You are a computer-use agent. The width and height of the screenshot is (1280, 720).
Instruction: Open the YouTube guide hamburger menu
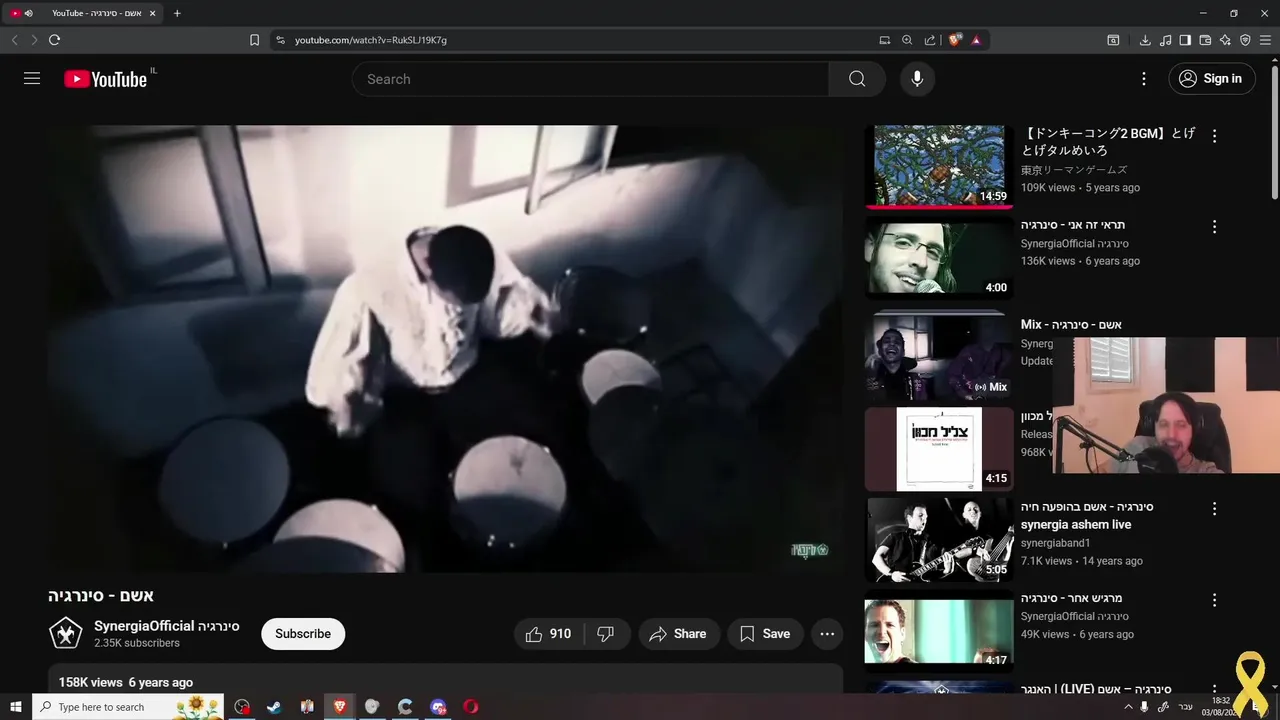click(x=32, y=78)
